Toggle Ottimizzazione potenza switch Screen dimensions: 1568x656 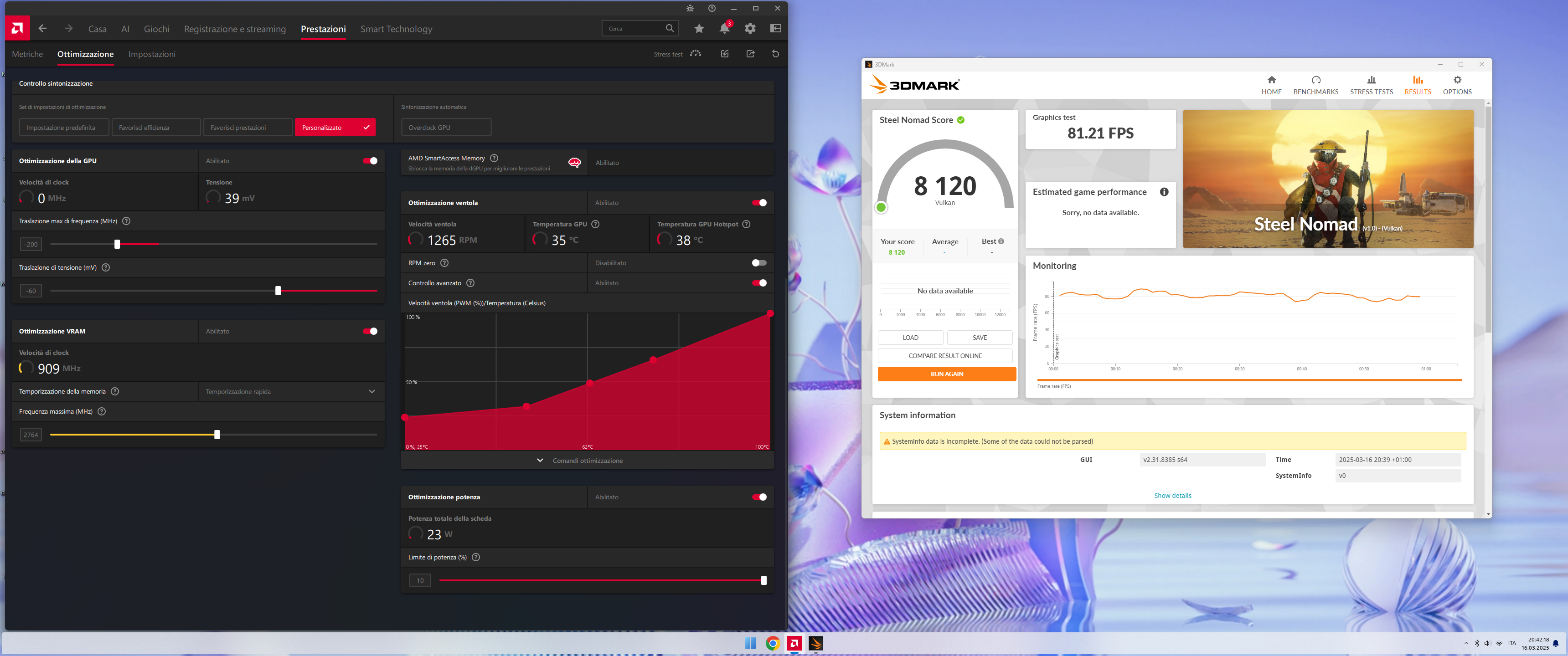(x=759, y=497)
